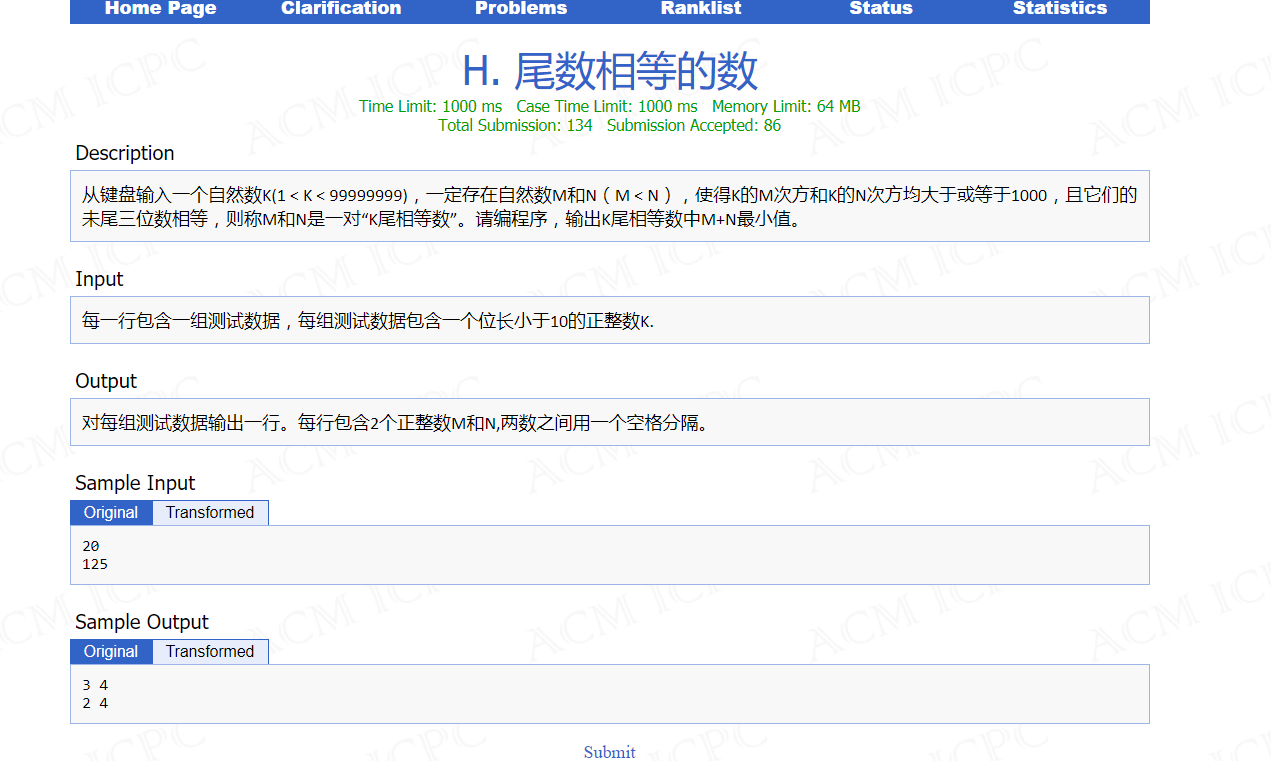Click the Time Limit: 1000 ms text
This screenshot has height=761, width=1271.
(x=431, y=106)
